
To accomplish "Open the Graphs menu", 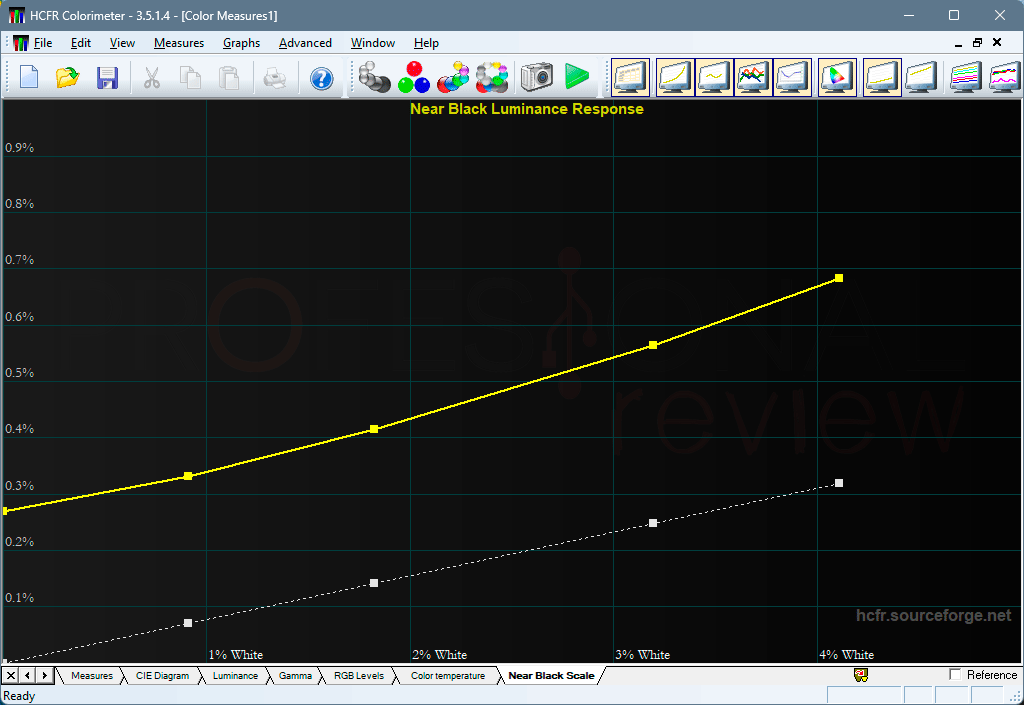I will (x=241, y=43).
